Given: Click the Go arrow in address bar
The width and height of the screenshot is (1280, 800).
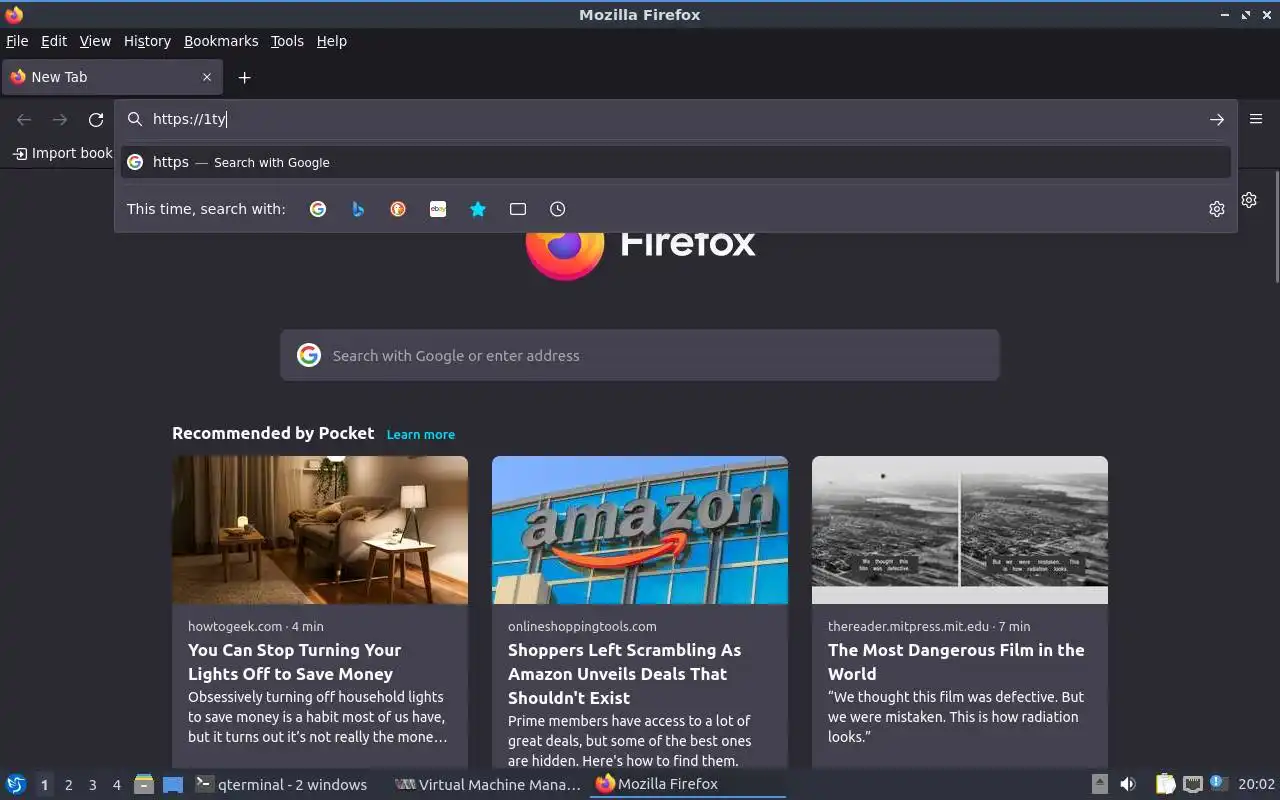Looking at the screenshot, I should [1217, 119].
